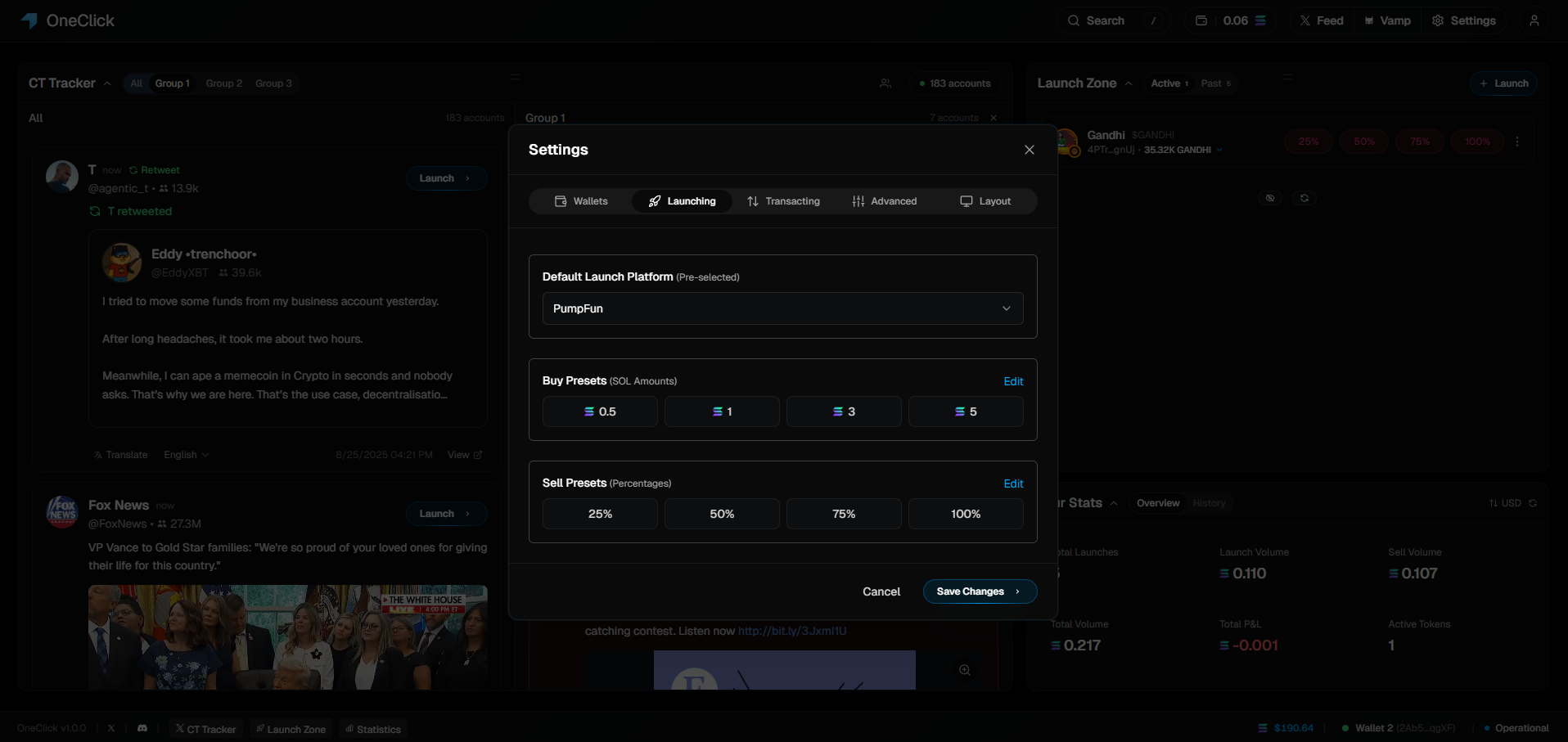Click Save Changes button
The width and height of the screenshot is (1568, 742).
point(980,591)
